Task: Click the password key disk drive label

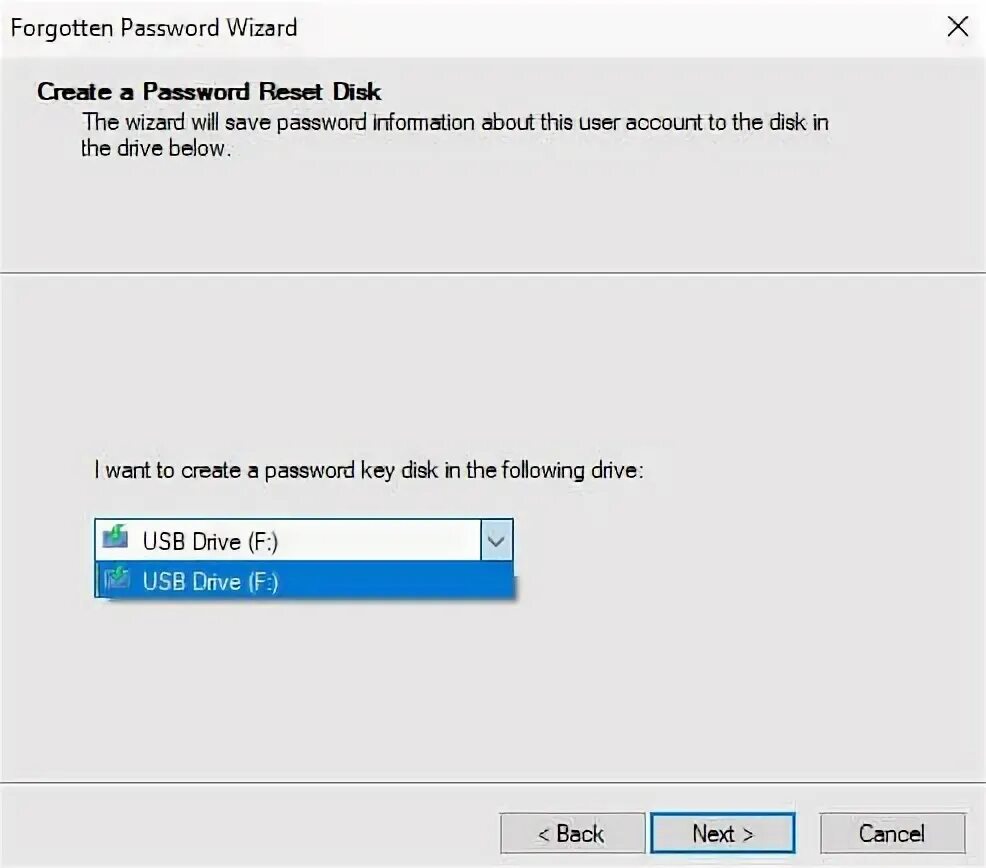Action: point(369,470)
